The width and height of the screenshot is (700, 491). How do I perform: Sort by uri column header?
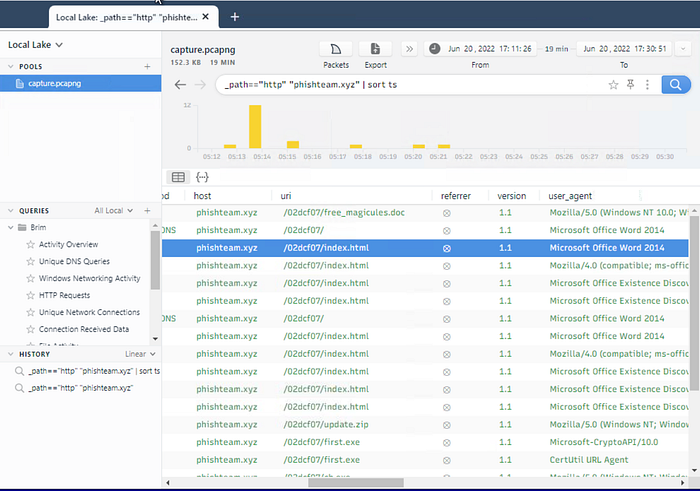(286, 196)
